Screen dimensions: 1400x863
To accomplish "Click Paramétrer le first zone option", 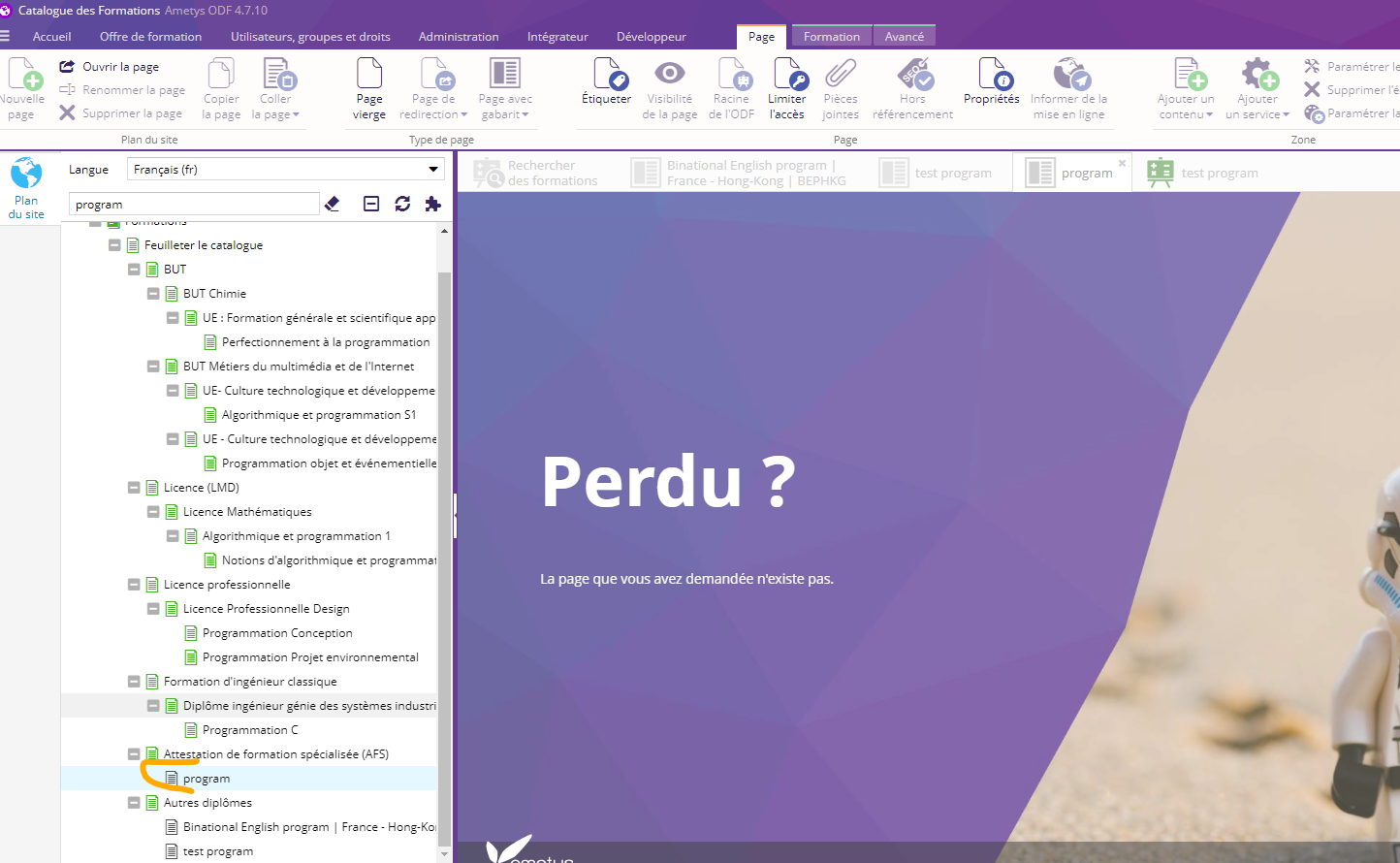I will coord(1352,67).
